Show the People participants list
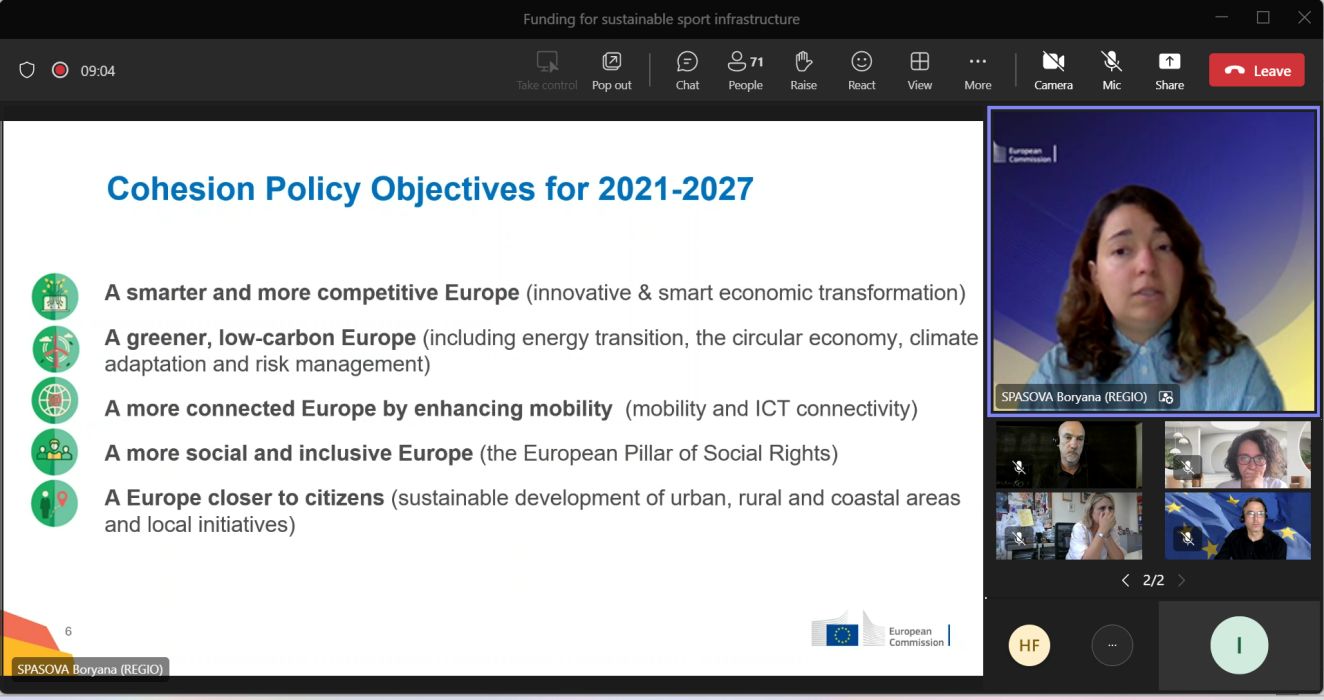The height and width of the screenshot is (700, 1324). [745, 71]
